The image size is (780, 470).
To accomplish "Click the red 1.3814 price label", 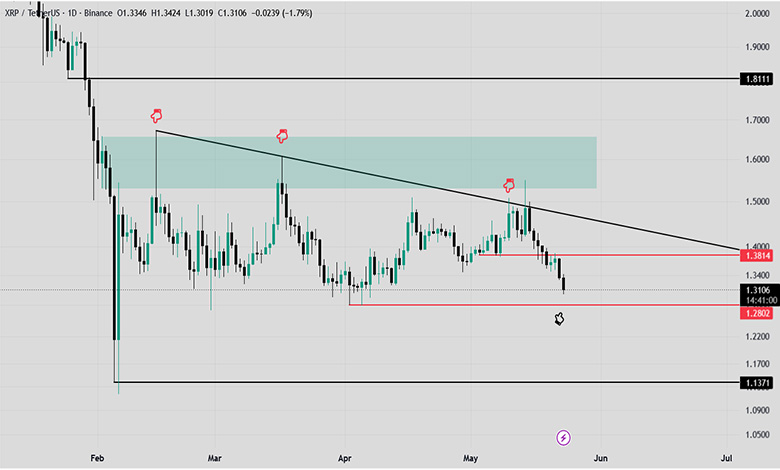I will [756, 256].
